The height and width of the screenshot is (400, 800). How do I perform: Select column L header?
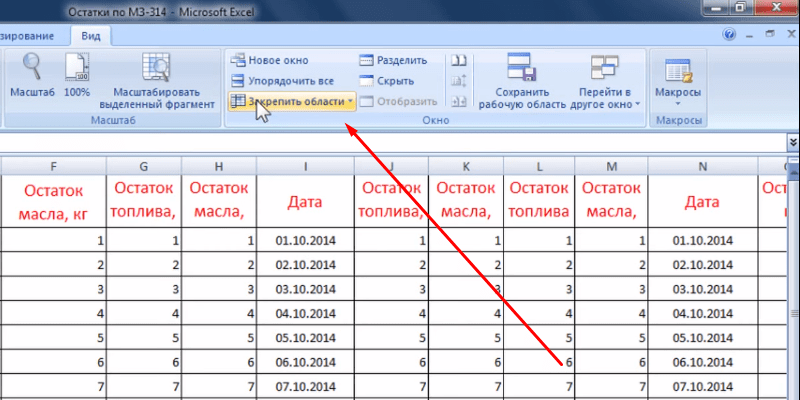(539, 166)
